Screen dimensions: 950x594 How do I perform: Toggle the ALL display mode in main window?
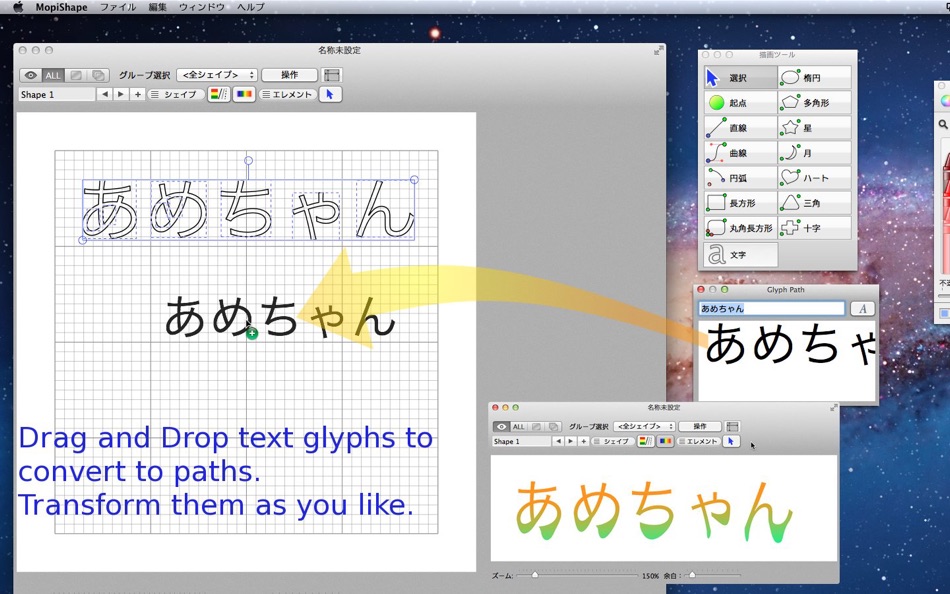coord(53,75)
